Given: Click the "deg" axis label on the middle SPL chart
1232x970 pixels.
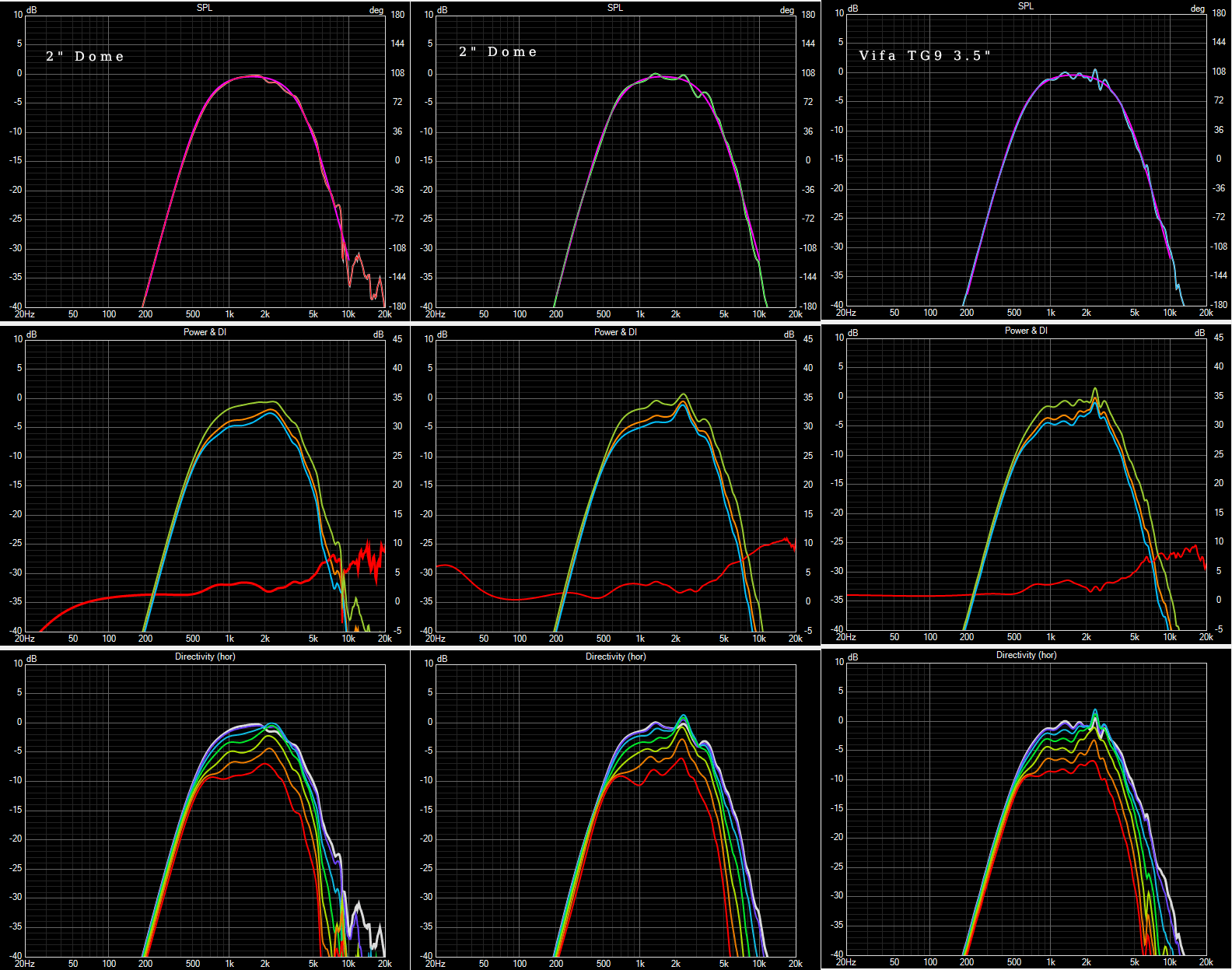Looking at the screenshot, I should coord(787,11).
